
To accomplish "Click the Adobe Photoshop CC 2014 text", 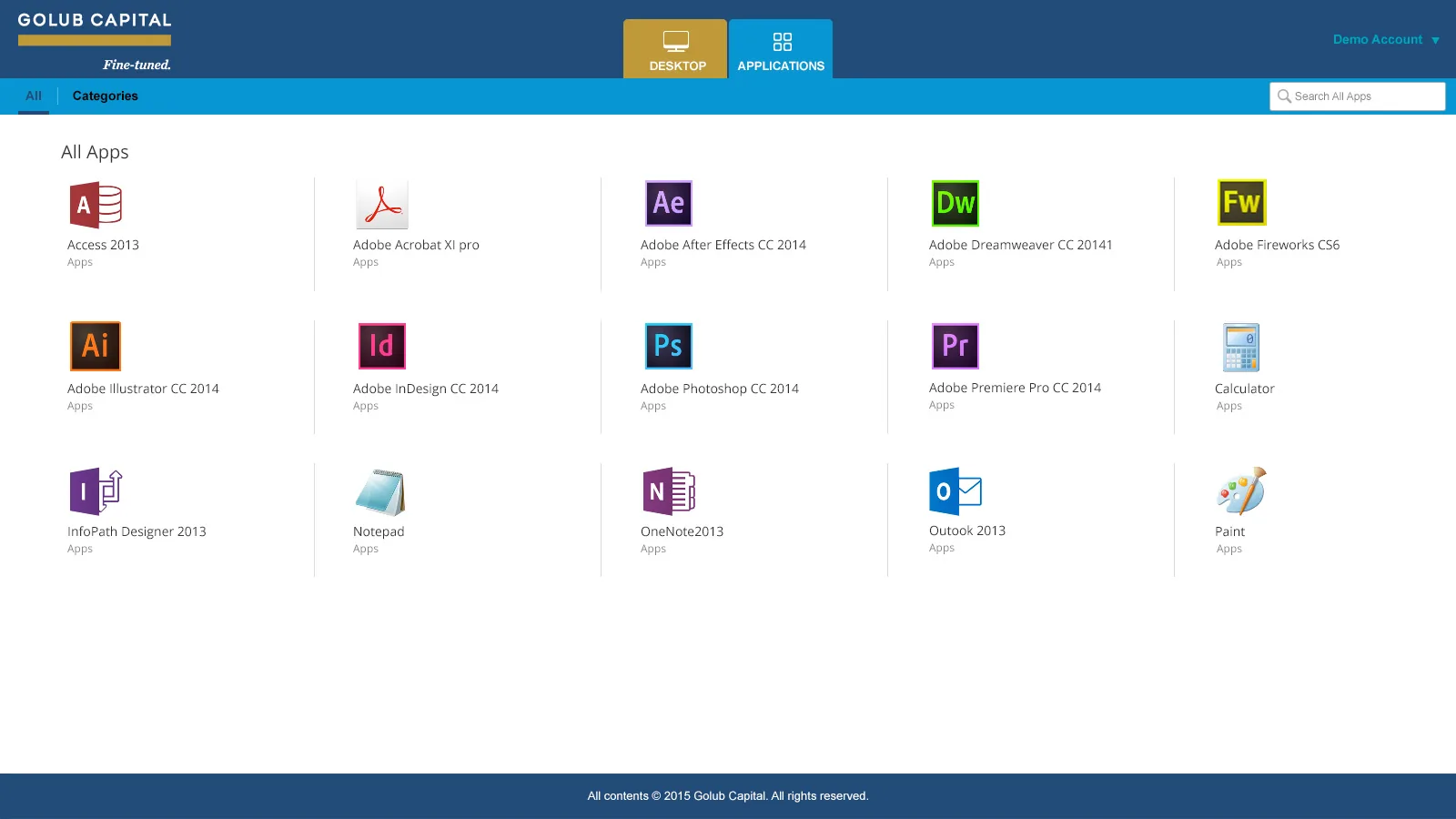I will coord(720,389).
